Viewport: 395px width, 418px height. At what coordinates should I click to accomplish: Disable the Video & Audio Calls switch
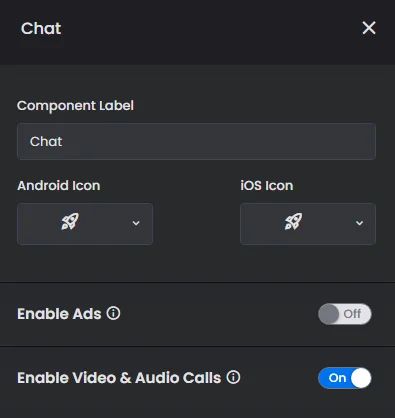pyautogui.click(x=345, y=378)
